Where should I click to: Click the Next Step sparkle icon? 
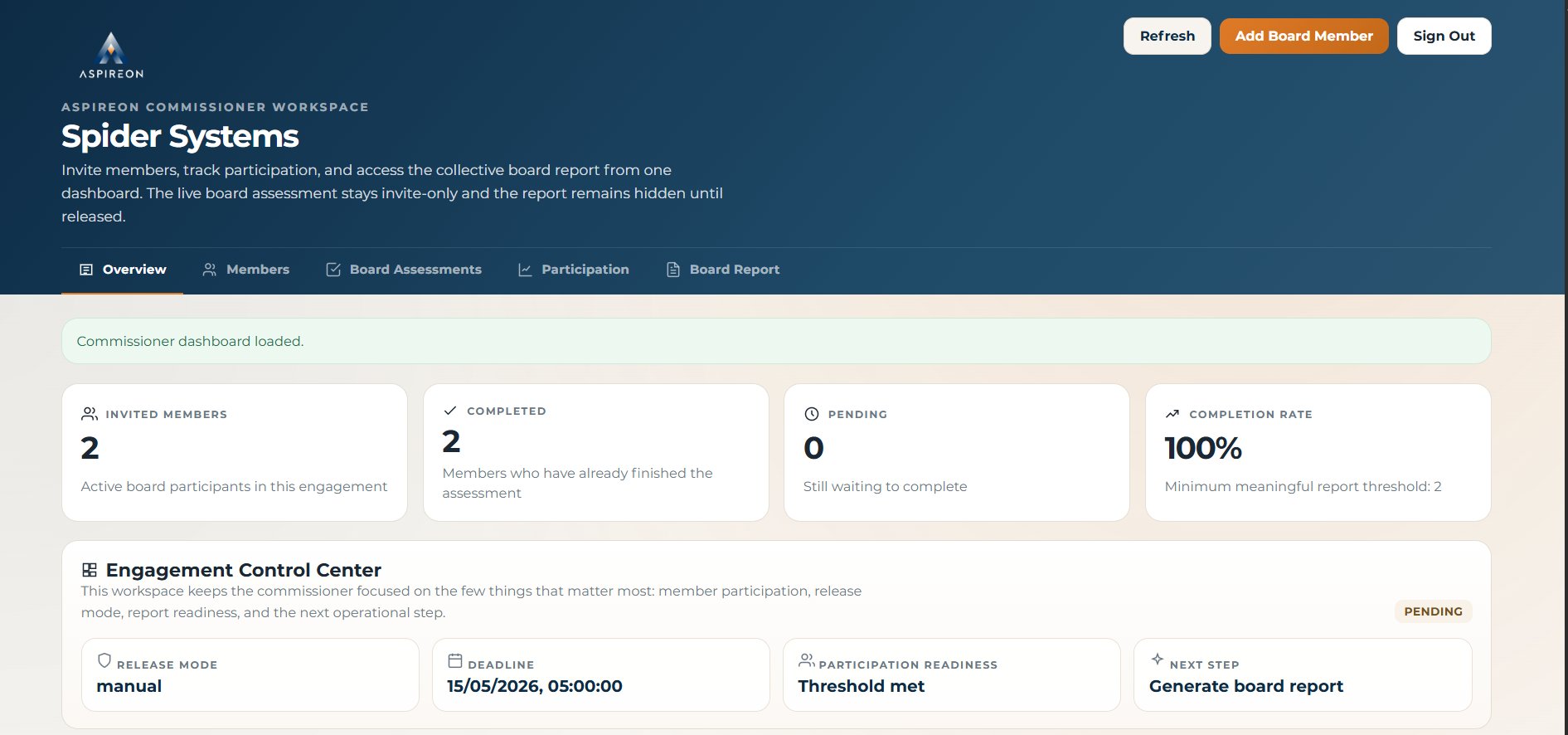1158,659
